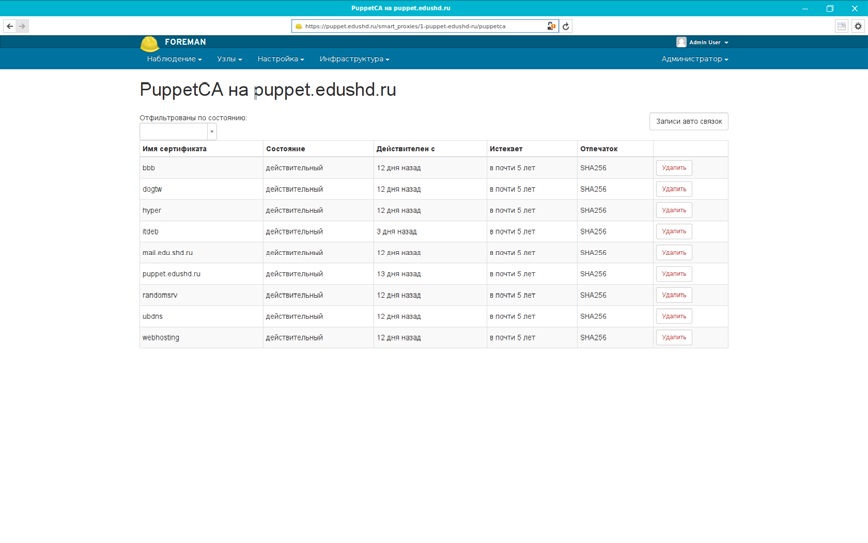Click the state 'действительный' in hyper row
868x543 pixels.
[294, 210]
